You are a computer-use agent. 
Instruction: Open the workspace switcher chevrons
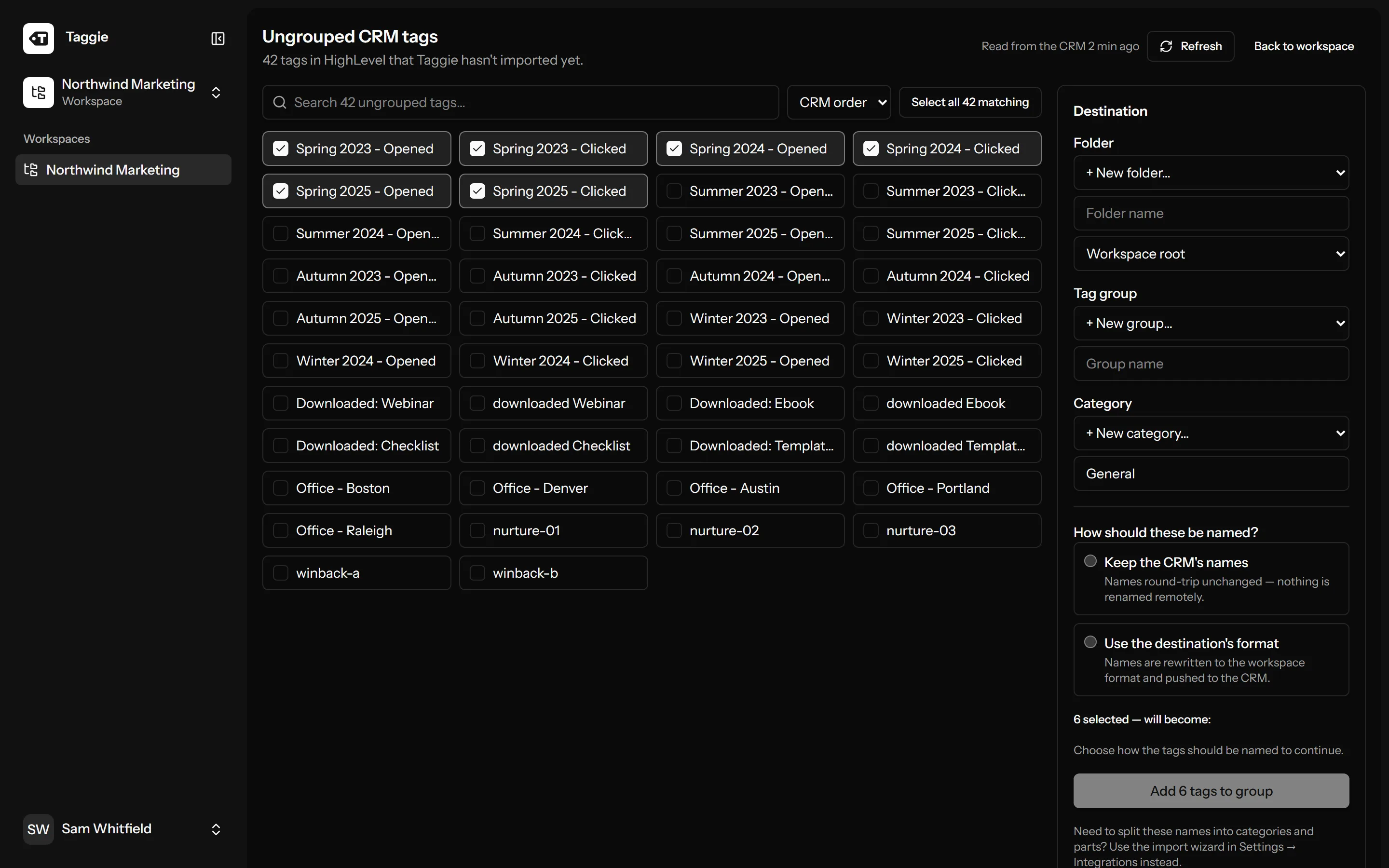217,93
